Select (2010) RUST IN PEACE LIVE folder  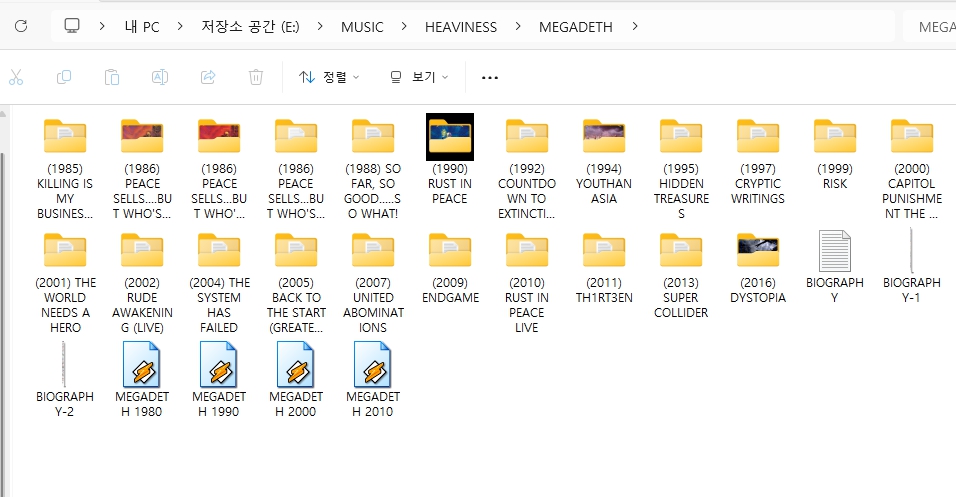(x=527, y=283)
